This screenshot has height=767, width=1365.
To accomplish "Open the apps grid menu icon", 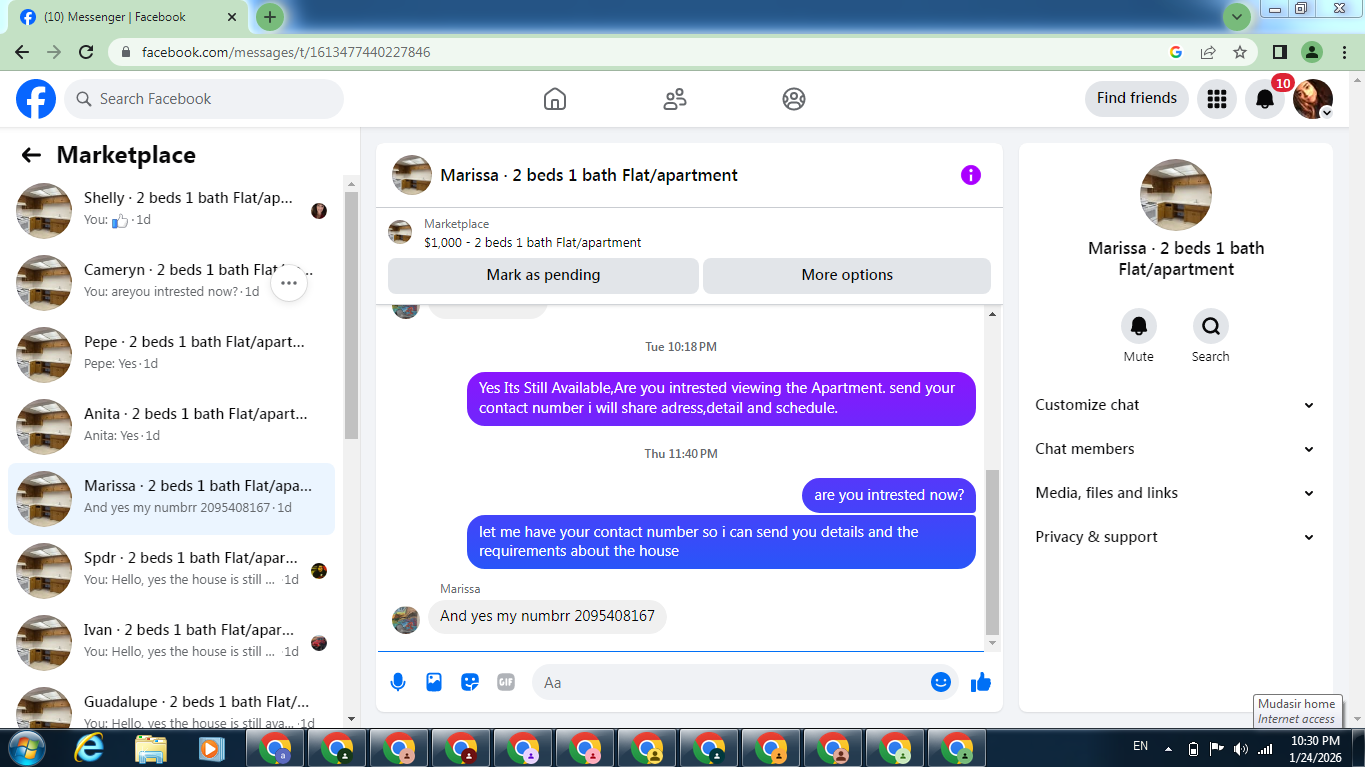I will click(1217, 99).
